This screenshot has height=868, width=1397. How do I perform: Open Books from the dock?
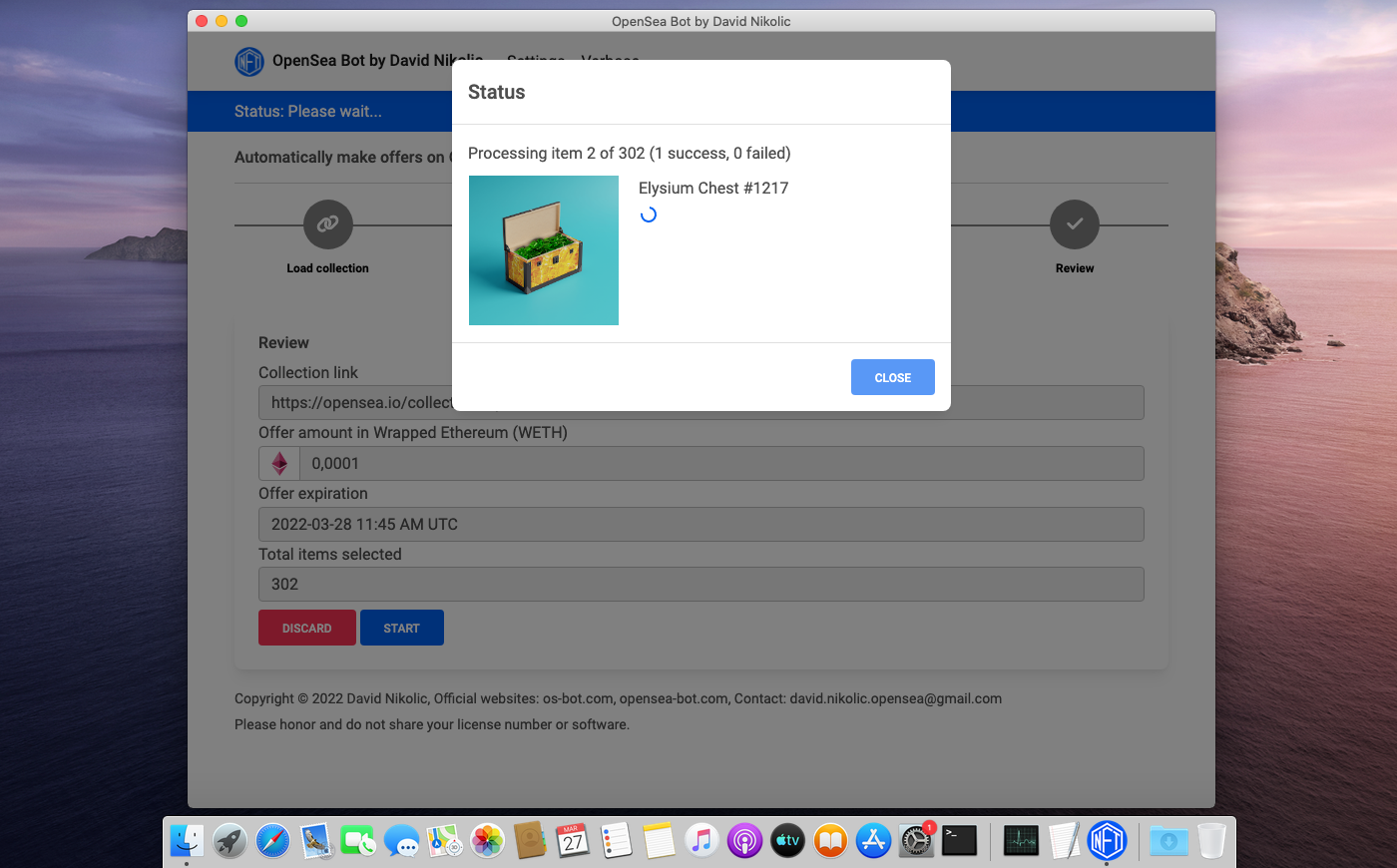830,841
